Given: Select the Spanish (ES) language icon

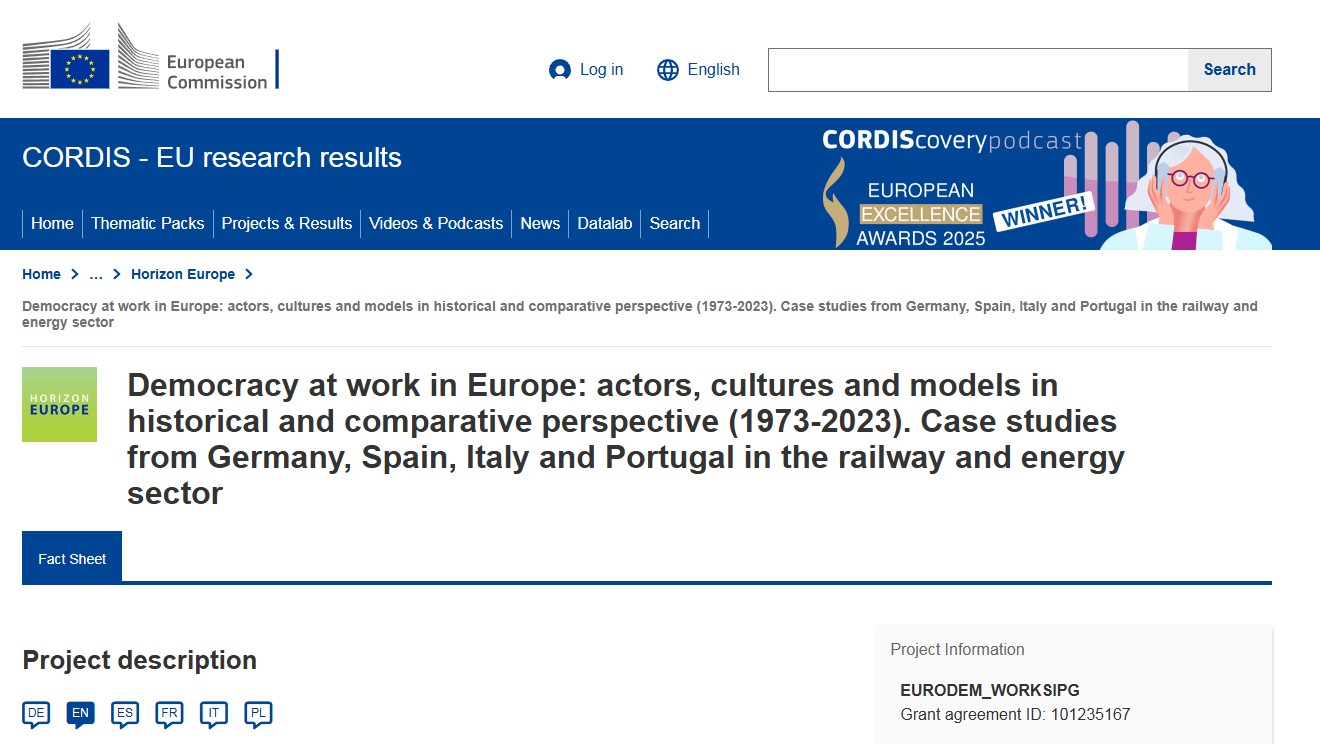Looking at the screenshot, I should 124,713.
